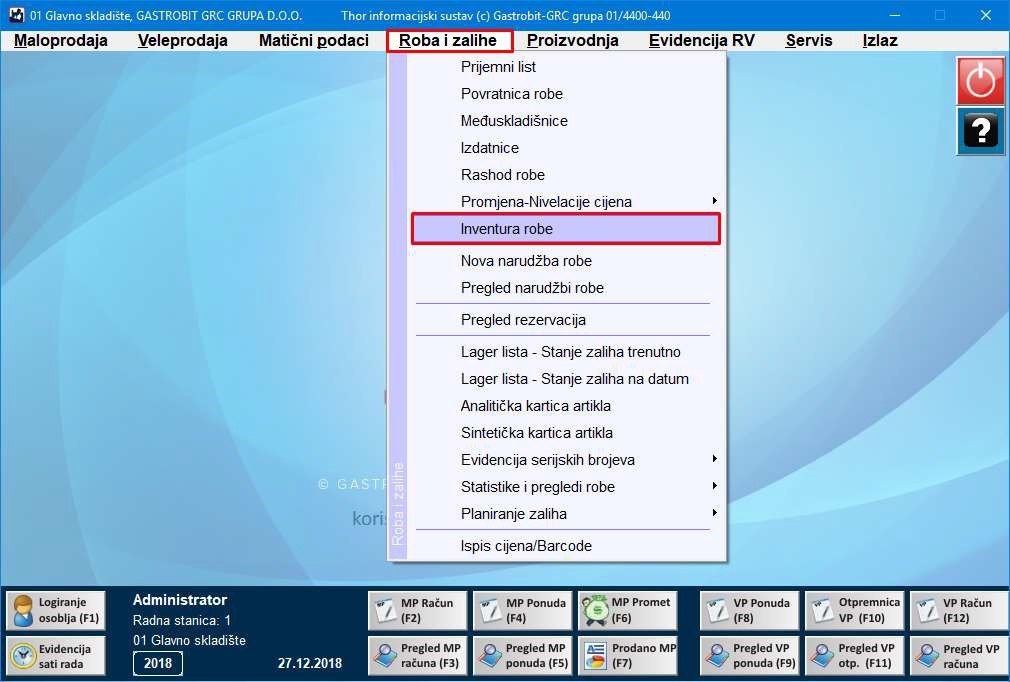Select Inventura robe entry
The height and width of the screenshot is (682, 1010).
[x=566, y=229]
